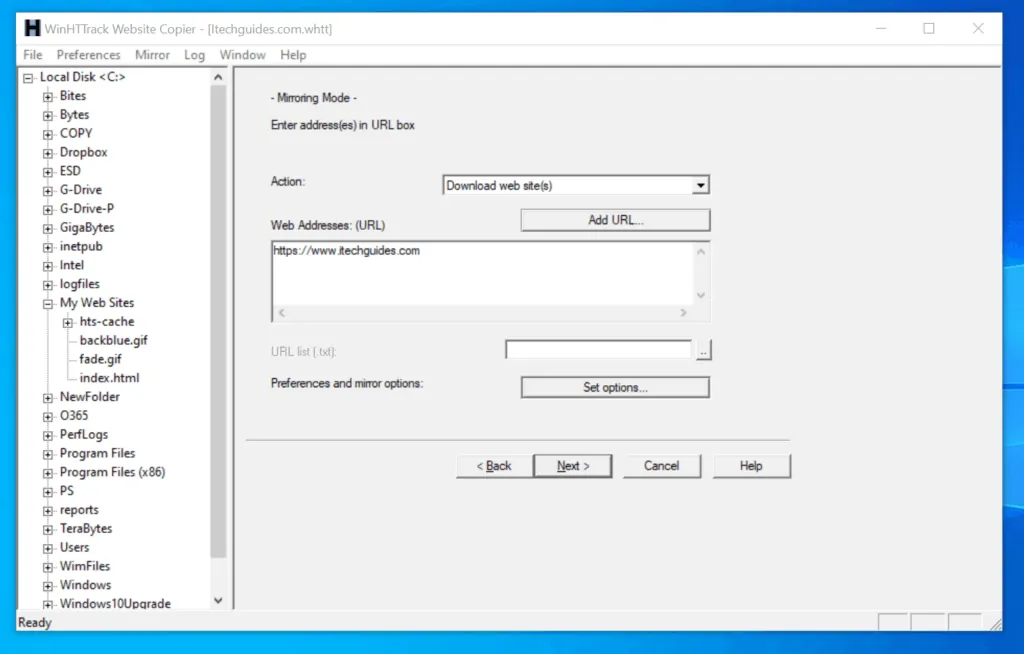The height and width of the screenshot is (654, 1024).
Task: Click the Set options... button
Action: tap(615, 387)
